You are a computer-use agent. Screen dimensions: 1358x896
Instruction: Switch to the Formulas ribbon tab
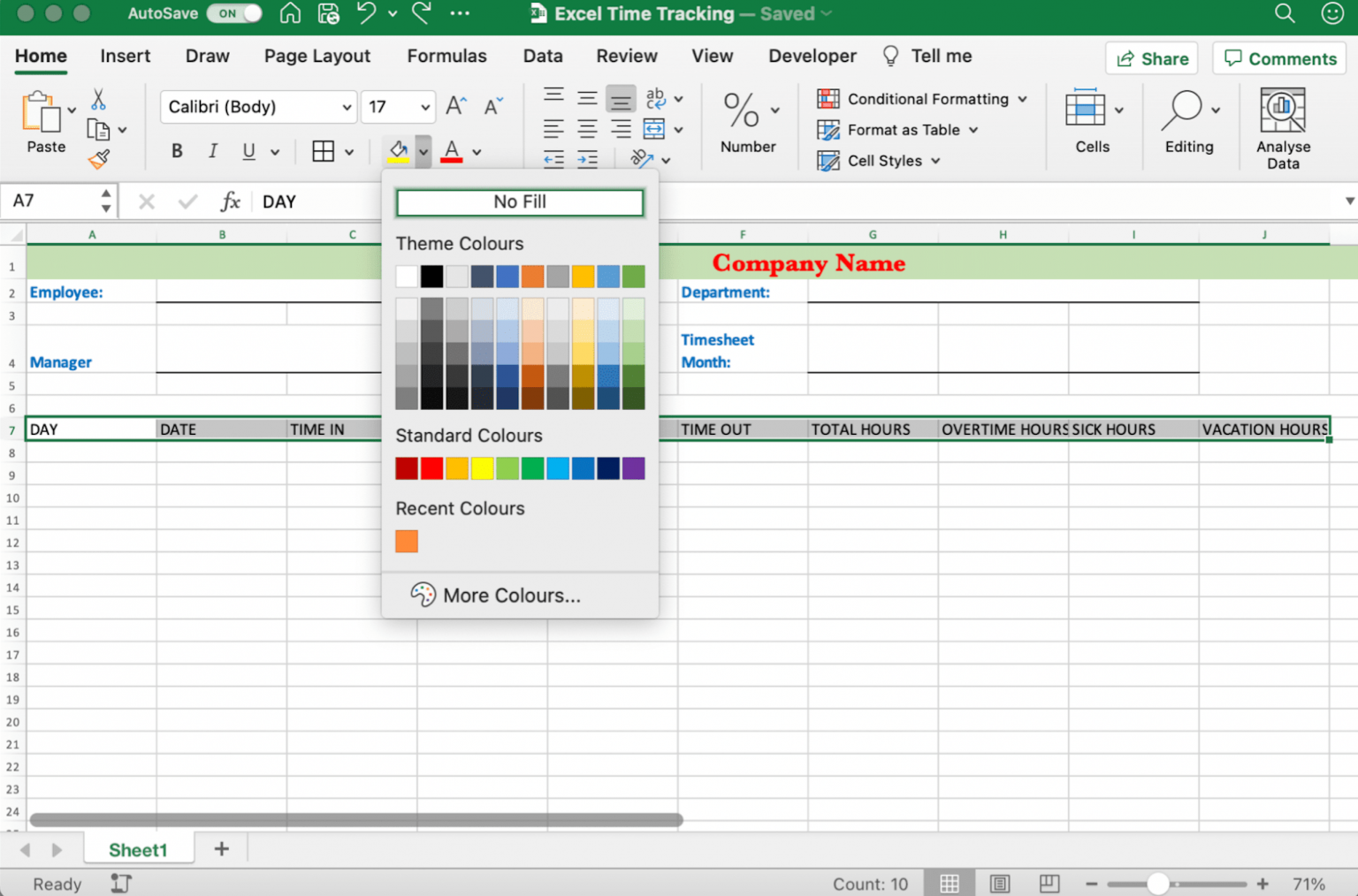(x=446, y=56)
